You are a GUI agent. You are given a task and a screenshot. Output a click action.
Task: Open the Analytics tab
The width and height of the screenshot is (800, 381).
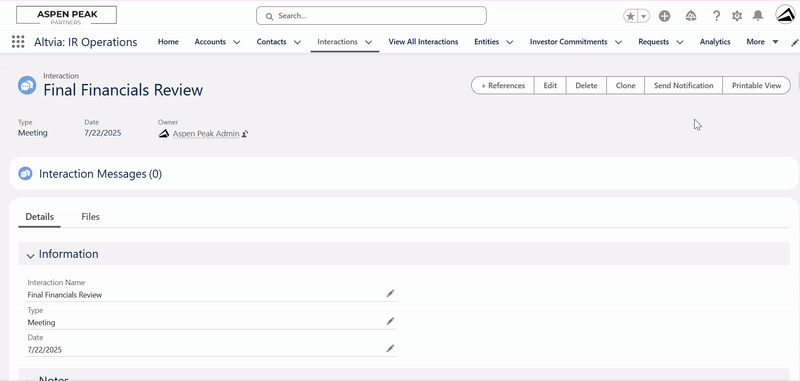(715, 42)
